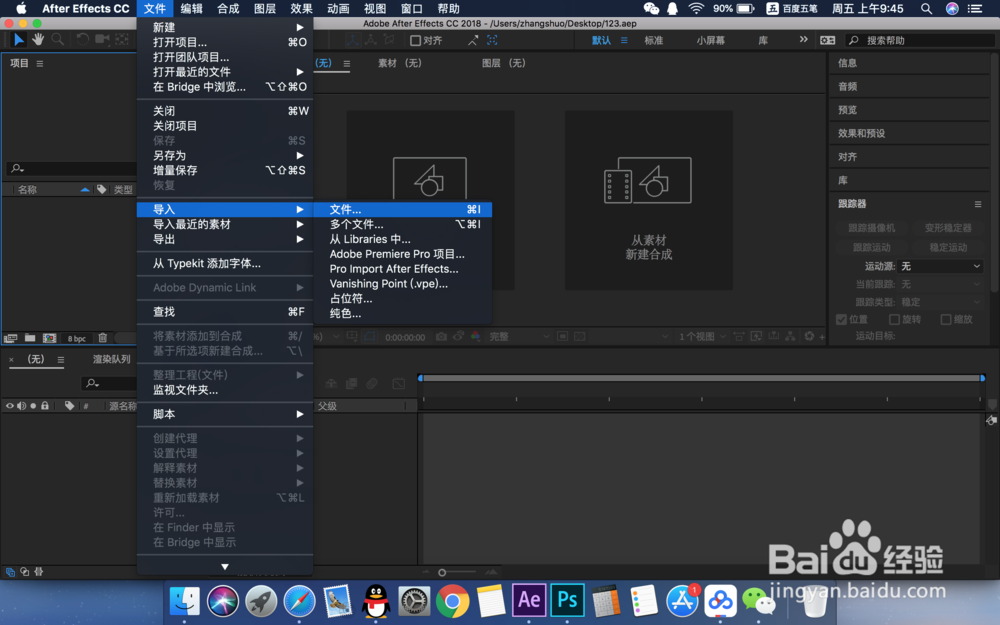
Task: Switch to the 渲染队列 tab
Action: pyautogui.click(x=112, y=359)
